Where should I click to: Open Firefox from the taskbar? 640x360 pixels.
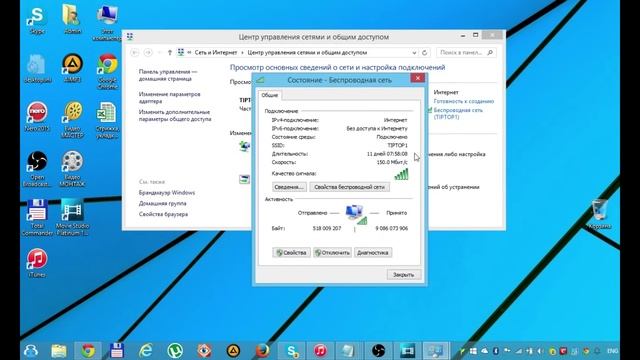pos(262,351)
